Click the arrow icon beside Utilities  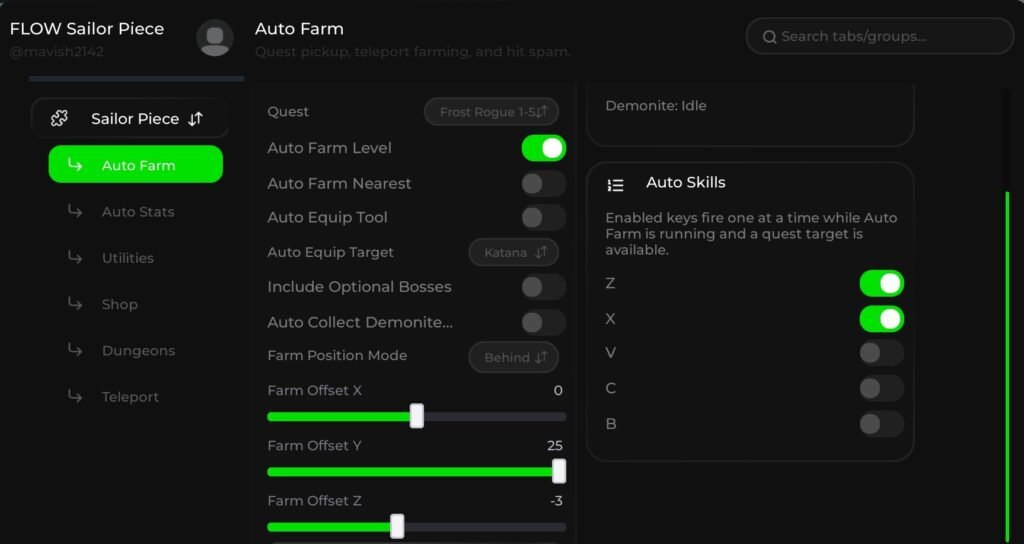coord(75,257)
